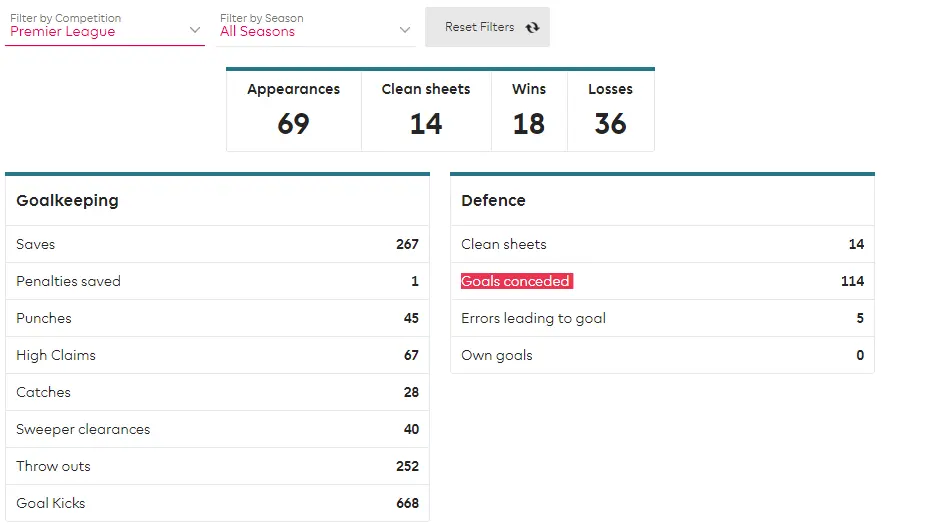Click the Goal Kicks row
The height and width of the screenshot is (530, 936).
(x=217, y=503)
